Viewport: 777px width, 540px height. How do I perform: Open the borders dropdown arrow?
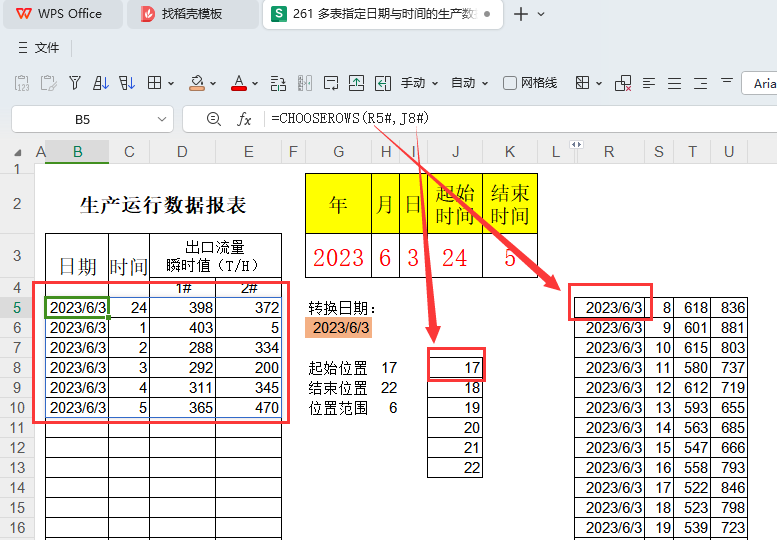point(171,83)
